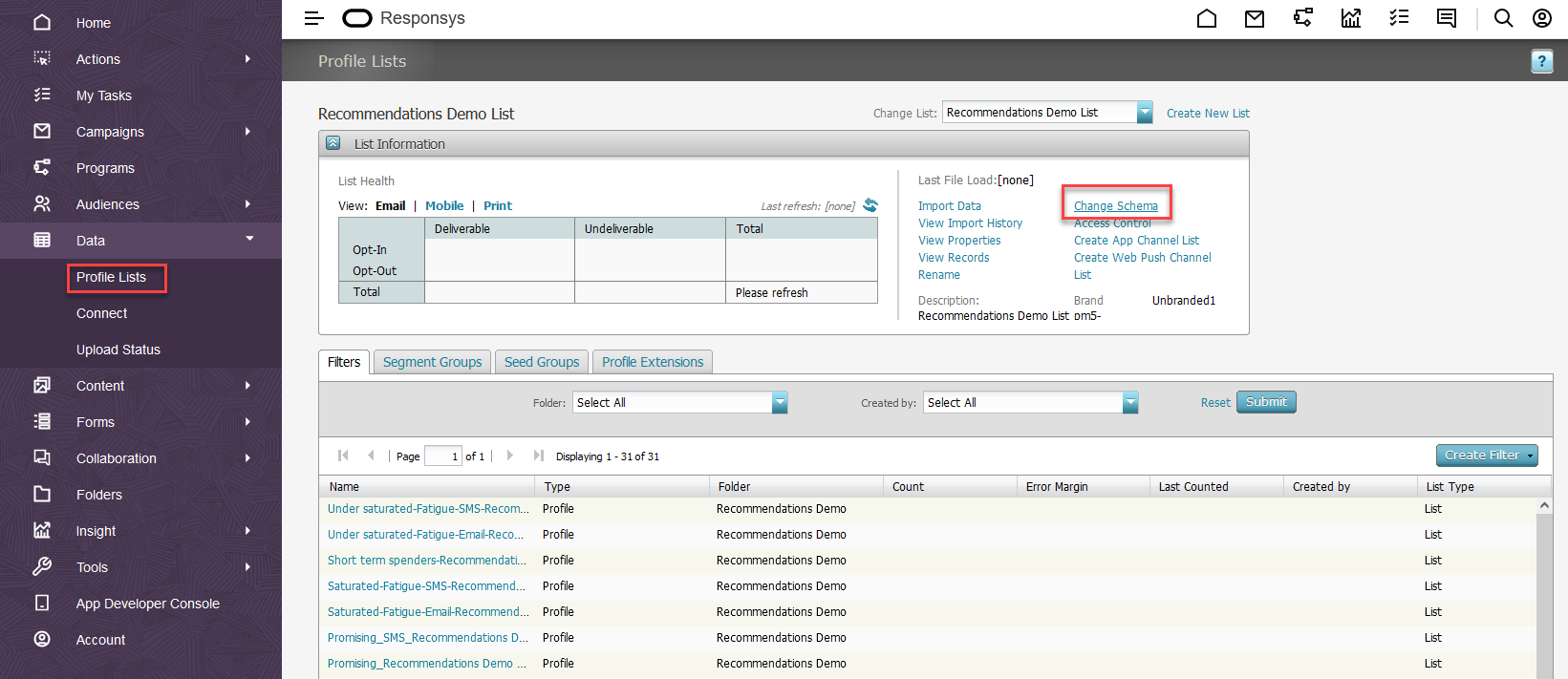Click Account icon in sidebar
The image size is (1568, 679).
[x=42, y=639]
